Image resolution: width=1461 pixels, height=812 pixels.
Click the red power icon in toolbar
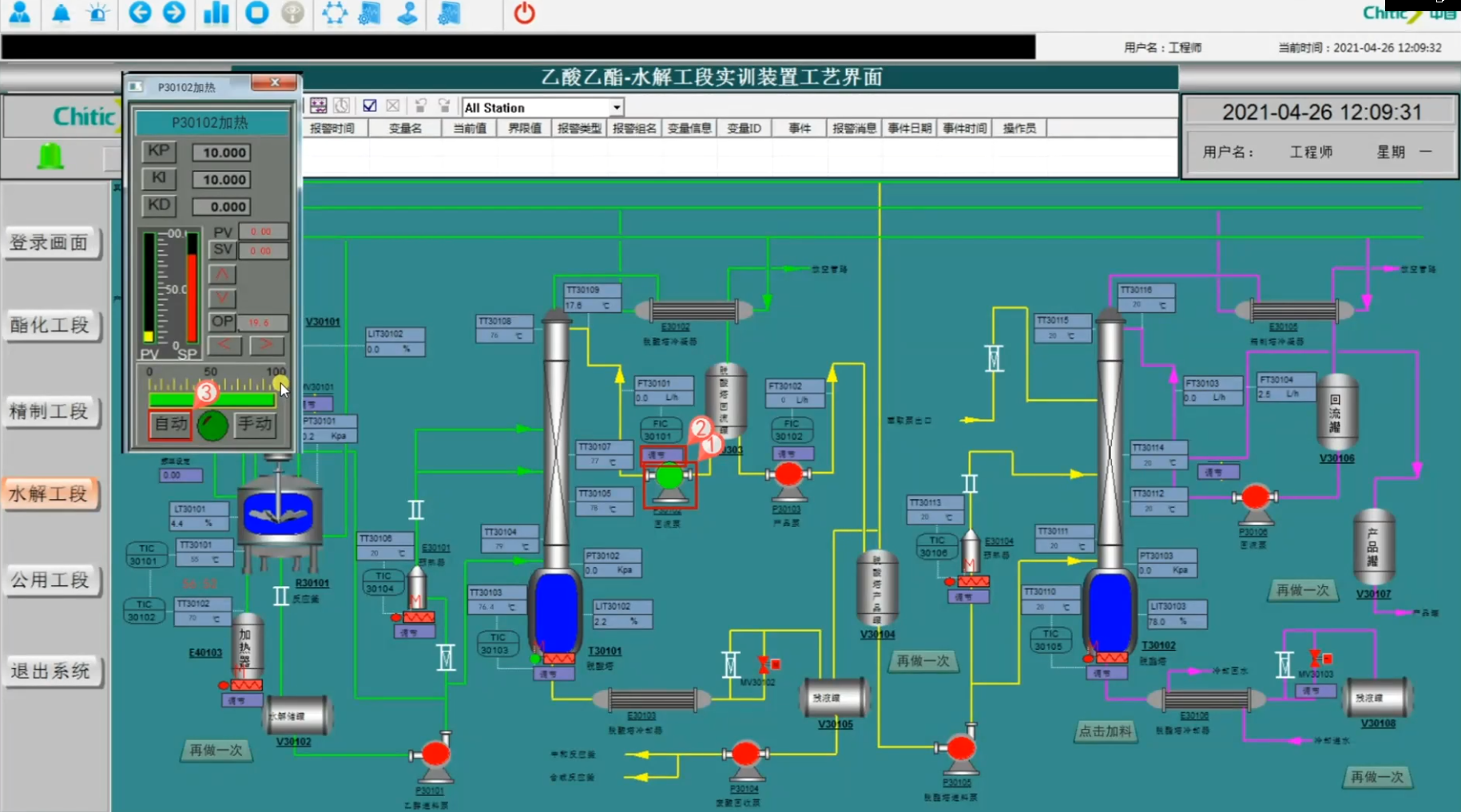tap(524, 14)
